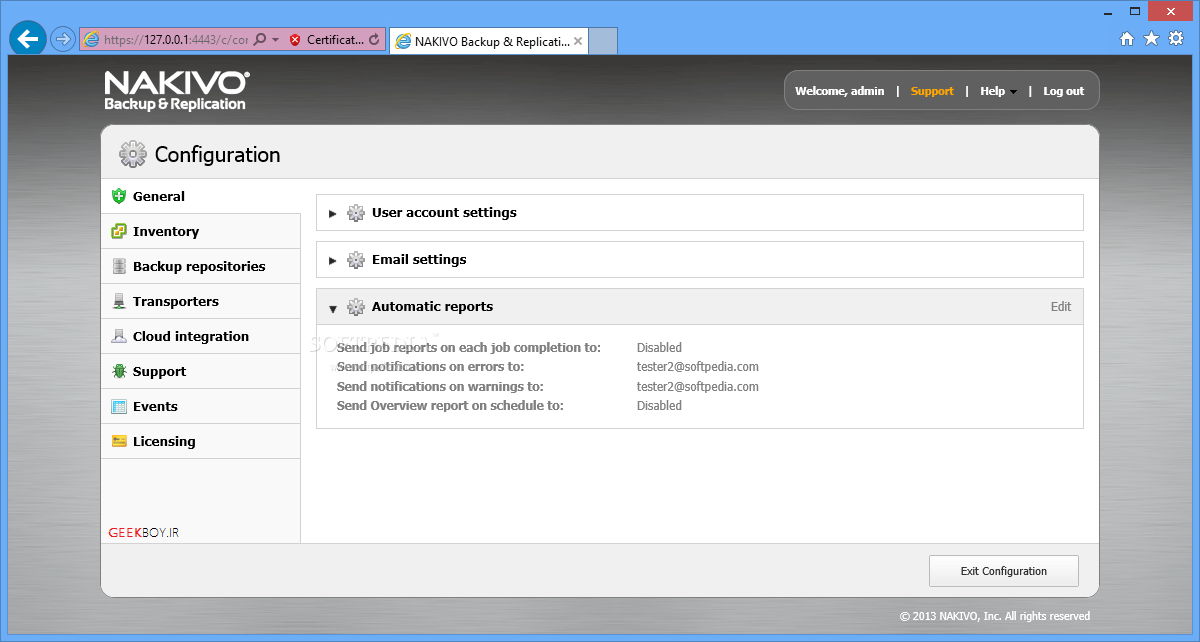Click the browser Back arrow button
The width and height of the screenshot is (1200, 642).
click(x=28, y=39)
